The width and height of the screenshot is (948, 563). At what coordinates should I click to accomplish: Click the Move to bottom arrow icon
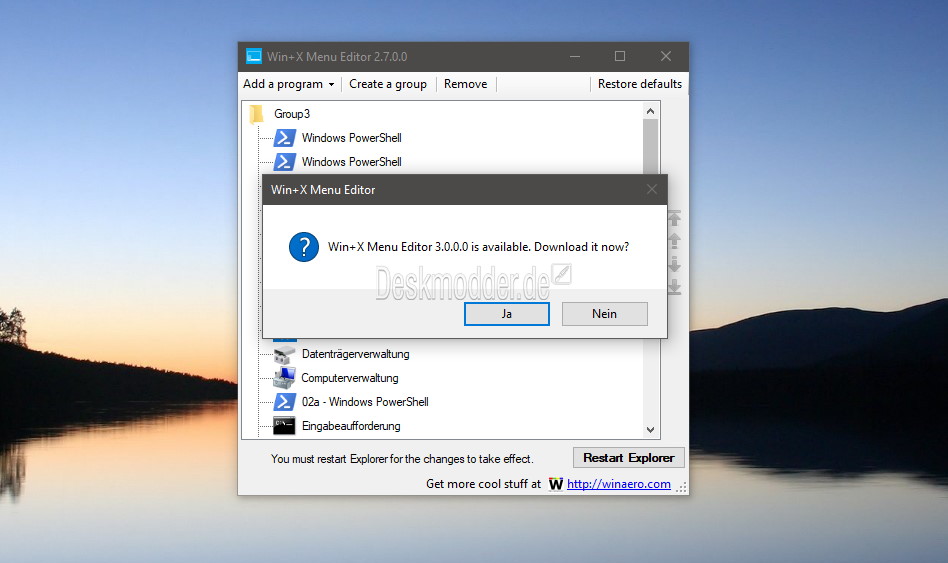tap(675, 287)
